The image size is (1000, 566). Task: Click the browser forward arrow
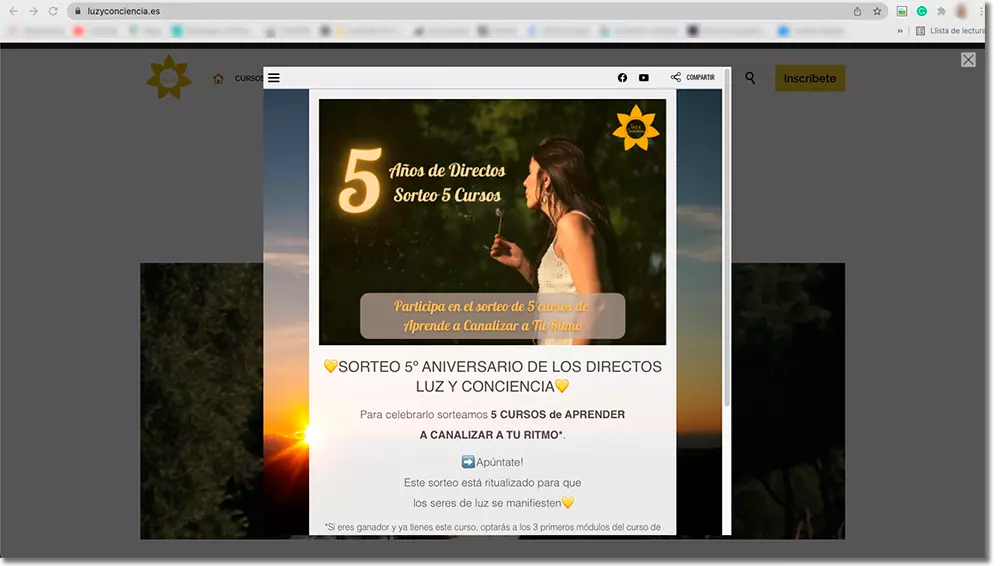coord(33,11)
